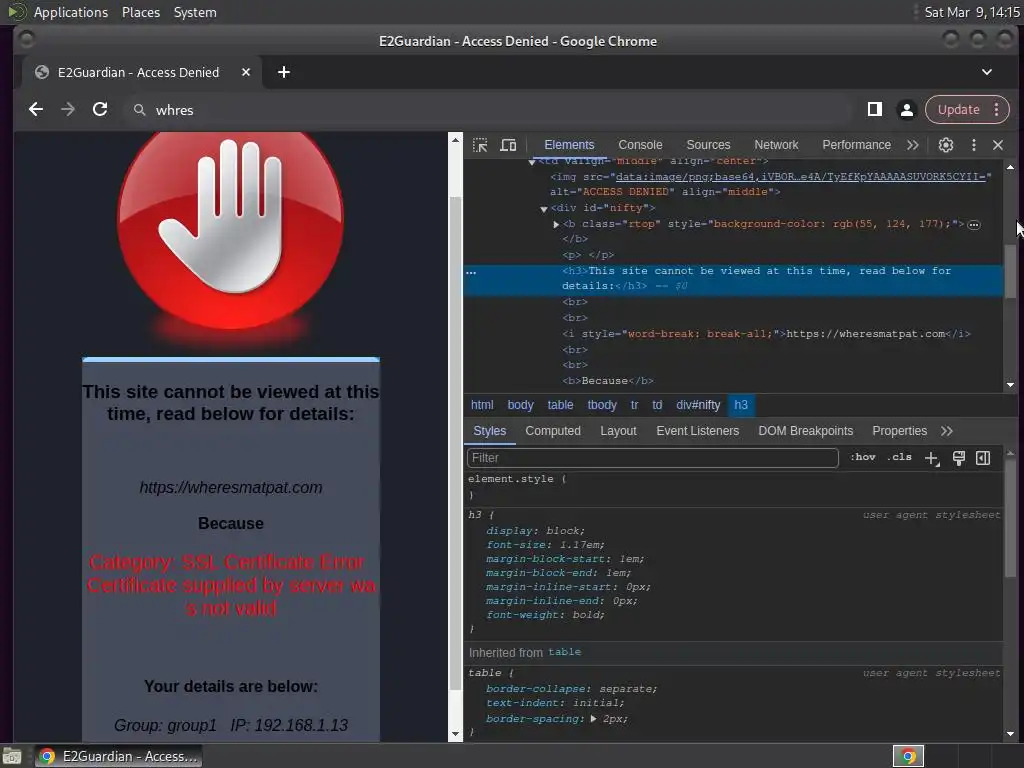Open the Network panel
Viewport: 1024px width, 768px height.
[776, 145]
